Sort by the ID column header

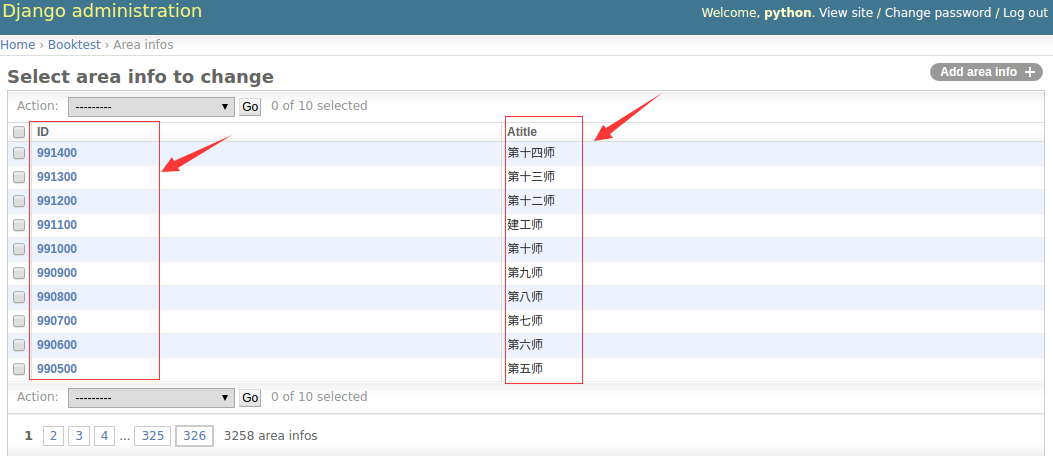(x=43, y=132)
